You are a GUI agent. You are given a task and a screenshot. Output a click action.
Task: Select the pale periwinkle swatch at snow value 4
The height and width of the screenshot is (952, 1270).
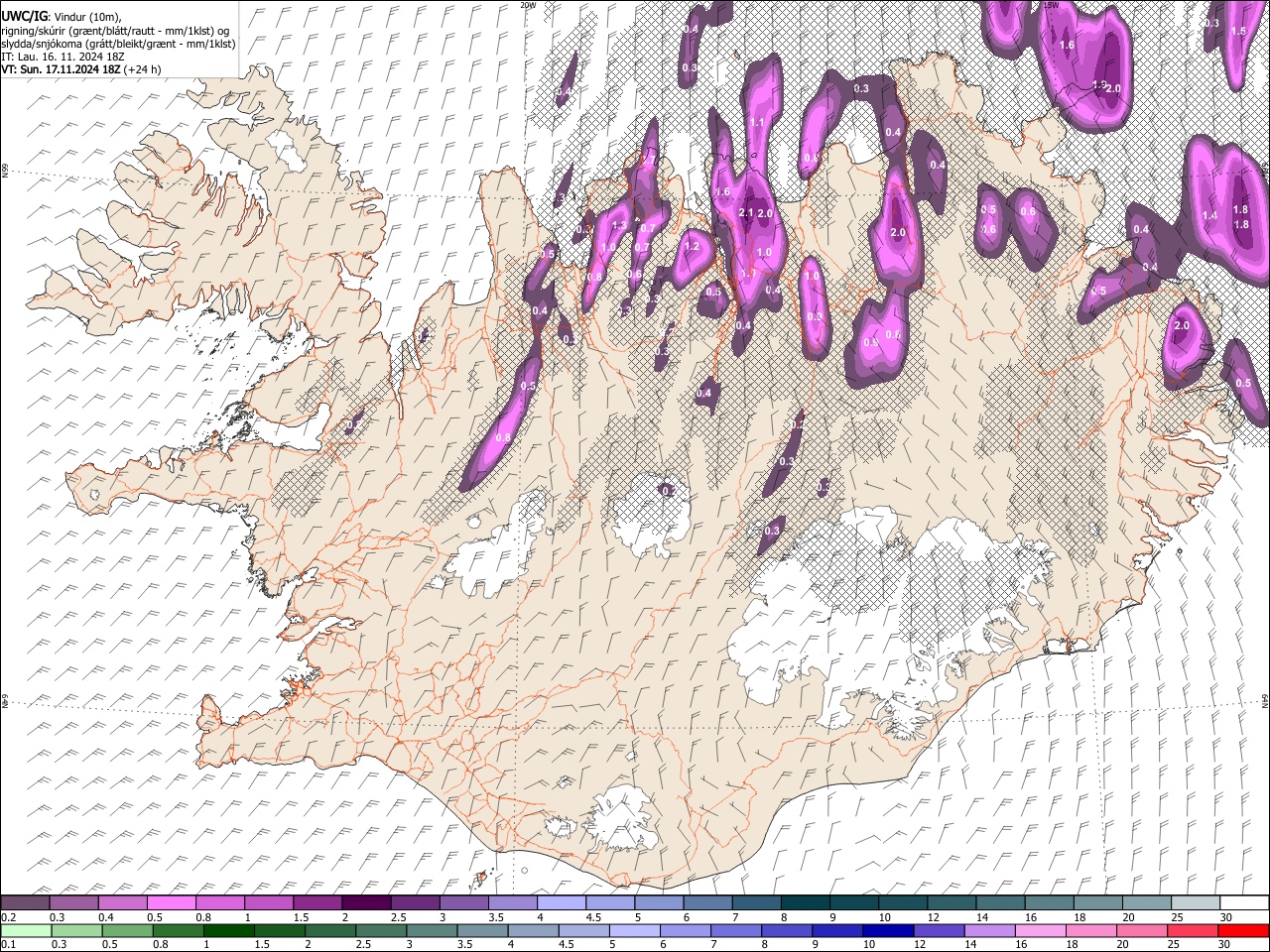pos(562,902)
